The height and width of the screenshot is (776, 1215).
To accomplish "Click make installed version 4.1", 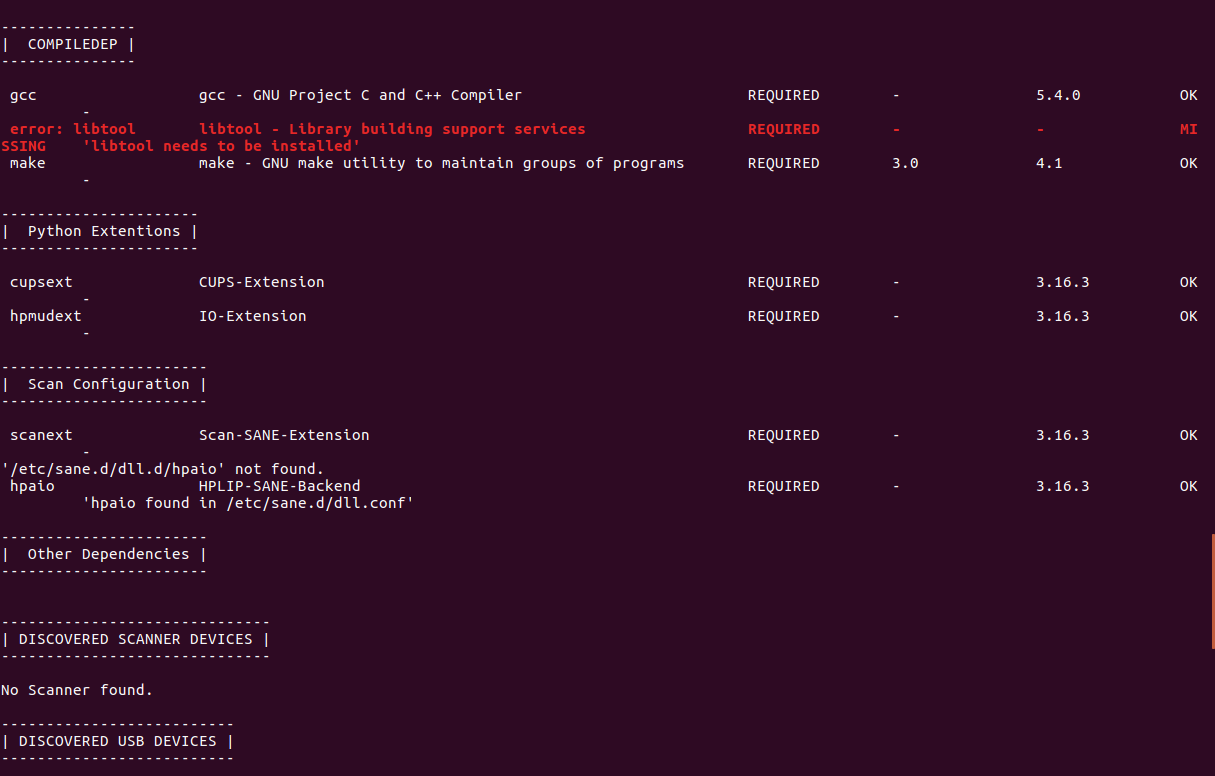I will (1049, 163).
